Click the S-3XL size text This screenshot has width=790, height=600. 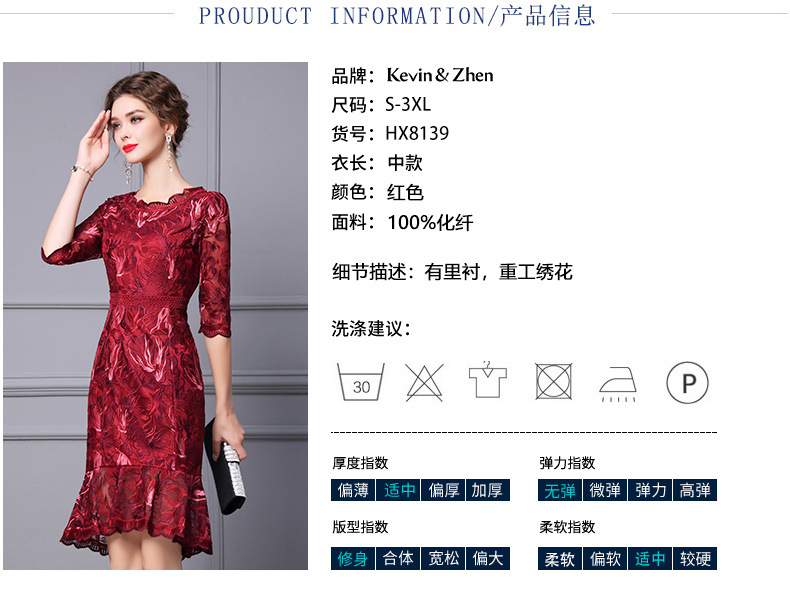coord(408,104)
